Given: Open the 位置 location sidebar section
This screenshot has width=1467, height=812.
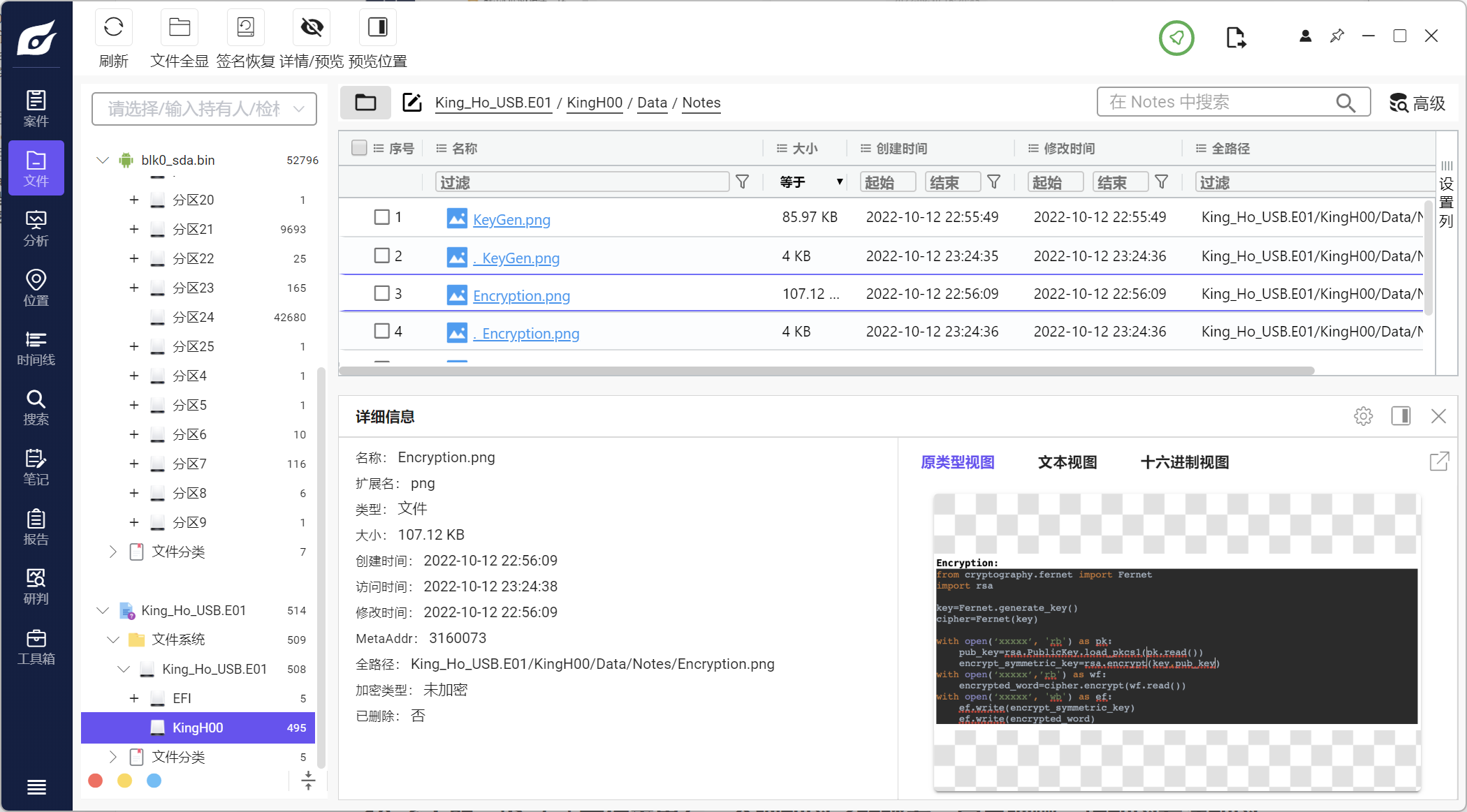Looking at the screenshot, I should tap(36, 288).
